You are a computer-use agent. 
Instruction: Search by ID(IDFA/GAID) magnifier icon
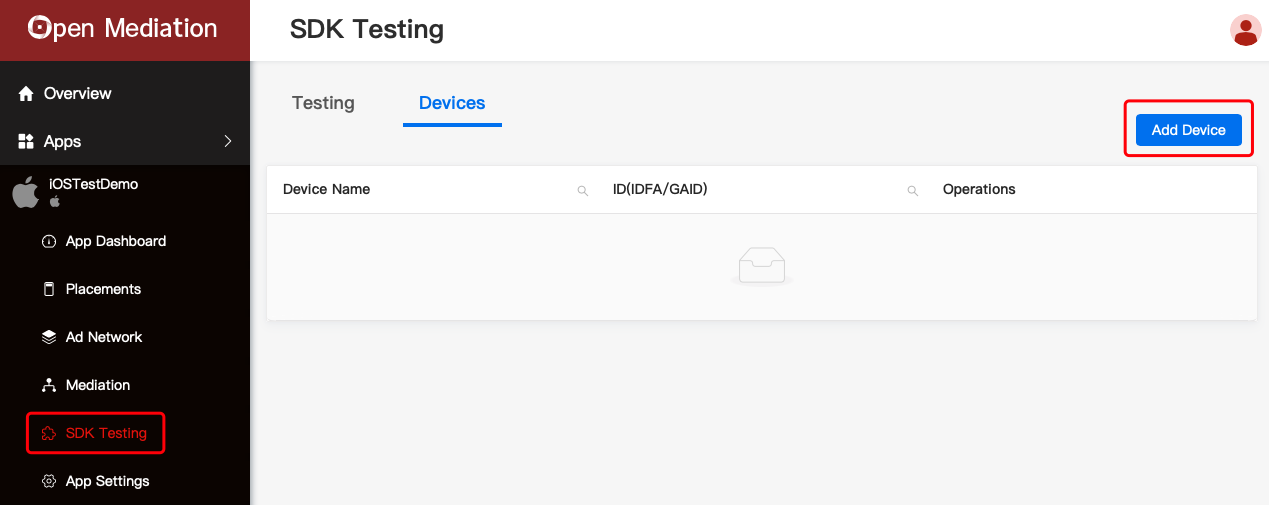pos(913,190)
